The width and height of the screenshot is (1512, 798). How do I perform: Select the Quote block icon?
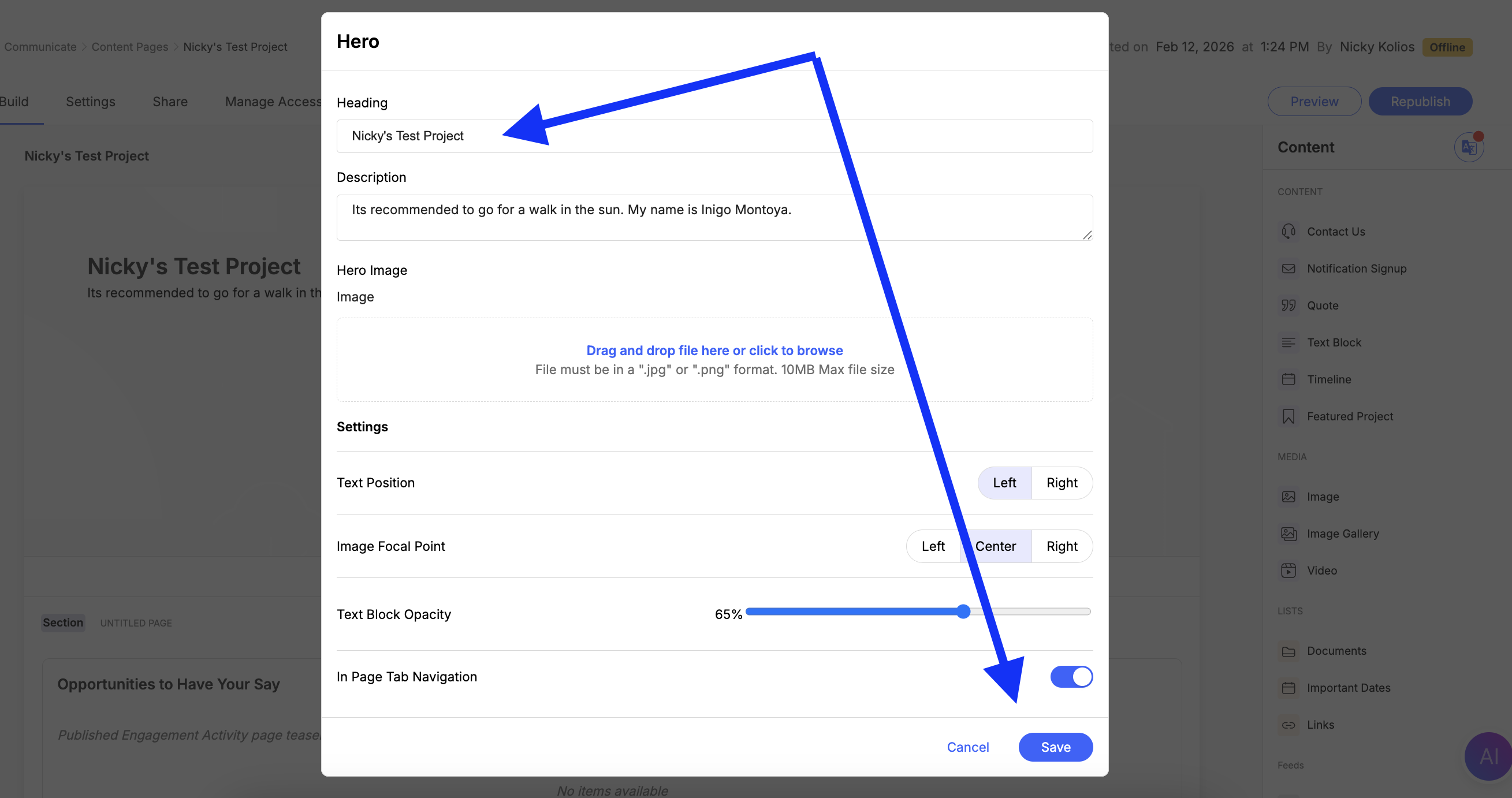tap(1288, 305)
